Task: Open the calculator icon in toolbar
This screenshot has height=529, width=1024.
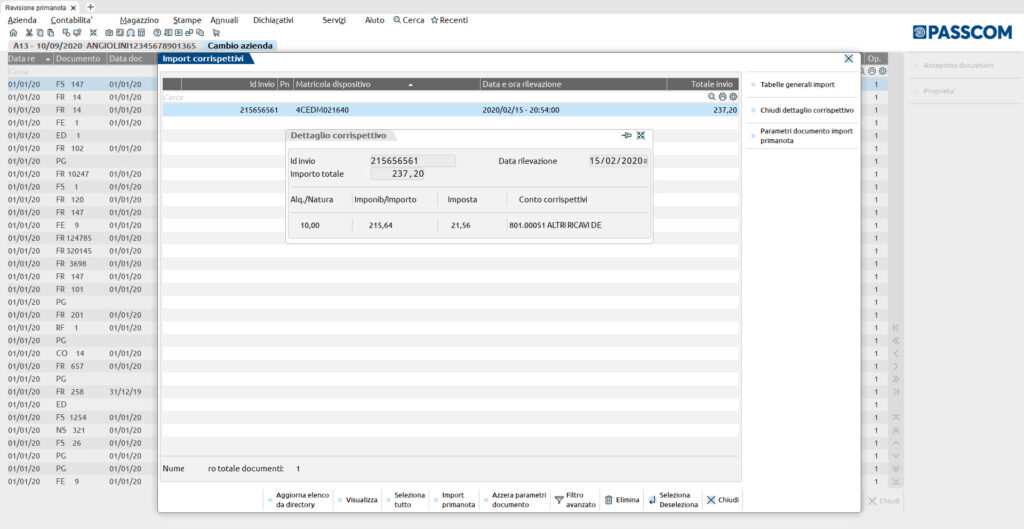Action: (141, 33)
